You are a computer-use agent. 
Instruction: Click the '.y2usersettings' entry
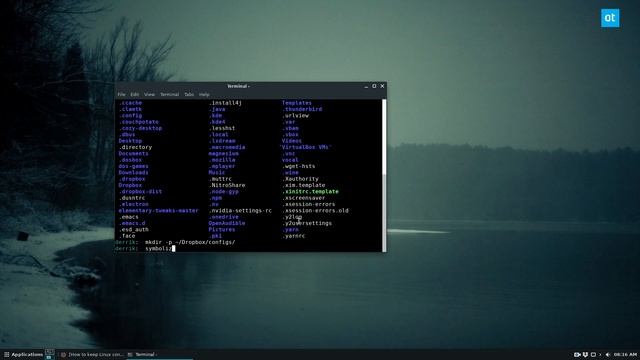tap(307, 223)
